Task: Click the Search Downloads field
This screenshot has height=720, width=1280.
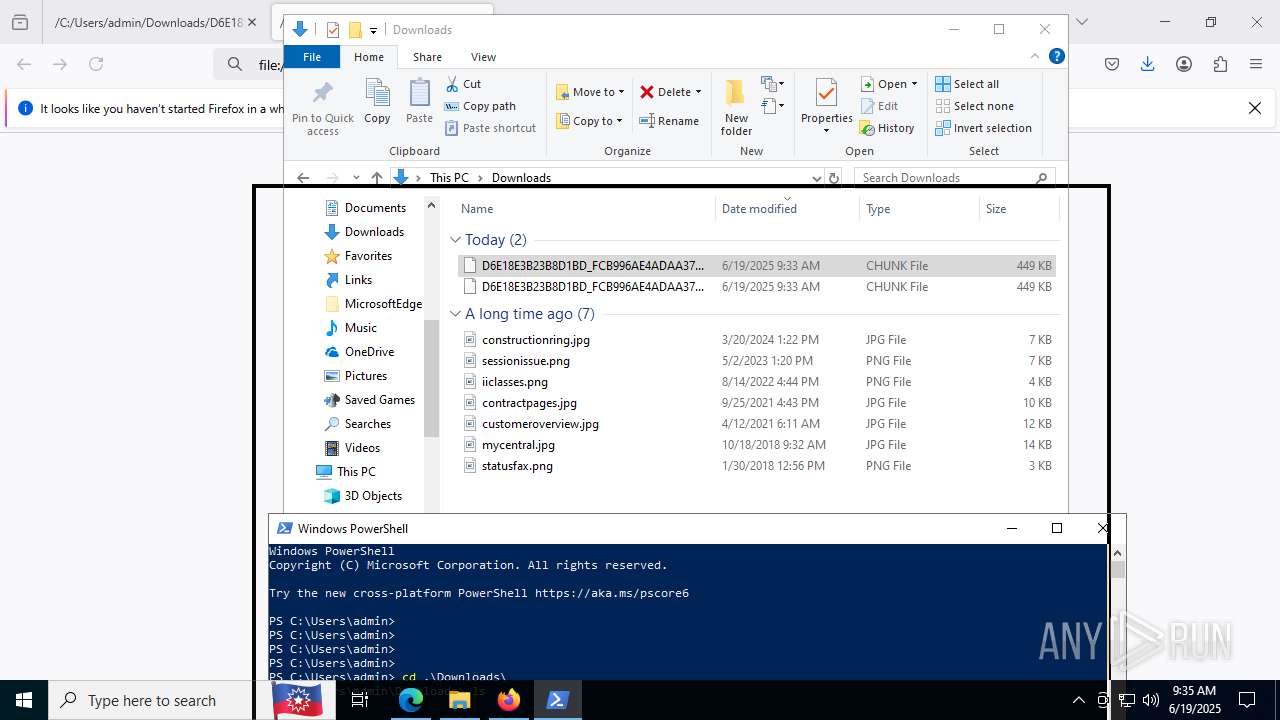Action: (954, 177)
